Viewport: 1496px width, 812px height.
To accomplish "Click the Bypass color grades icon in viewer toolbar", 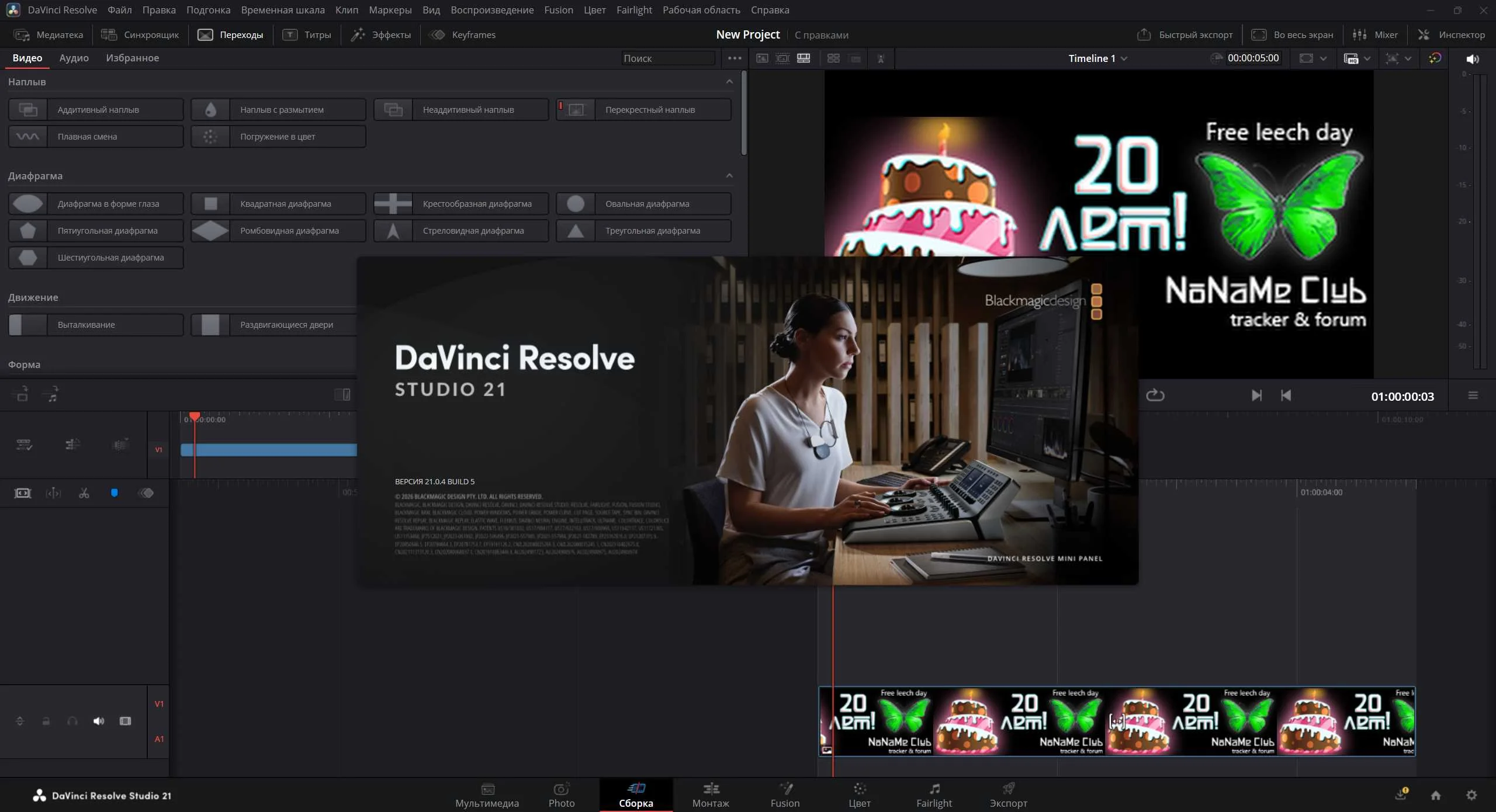I will 1435,58.
